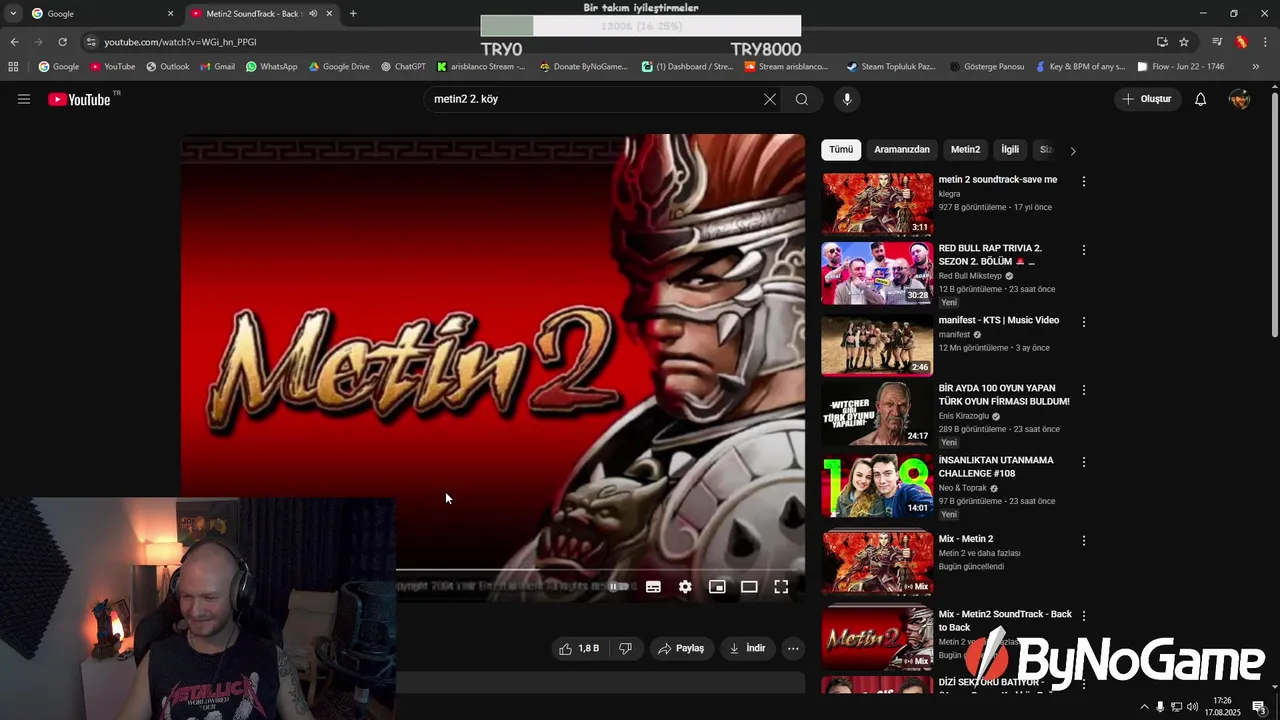Open options for metin 2 soundtrack-save me

pyautogui.click(x=1083, y=181)
